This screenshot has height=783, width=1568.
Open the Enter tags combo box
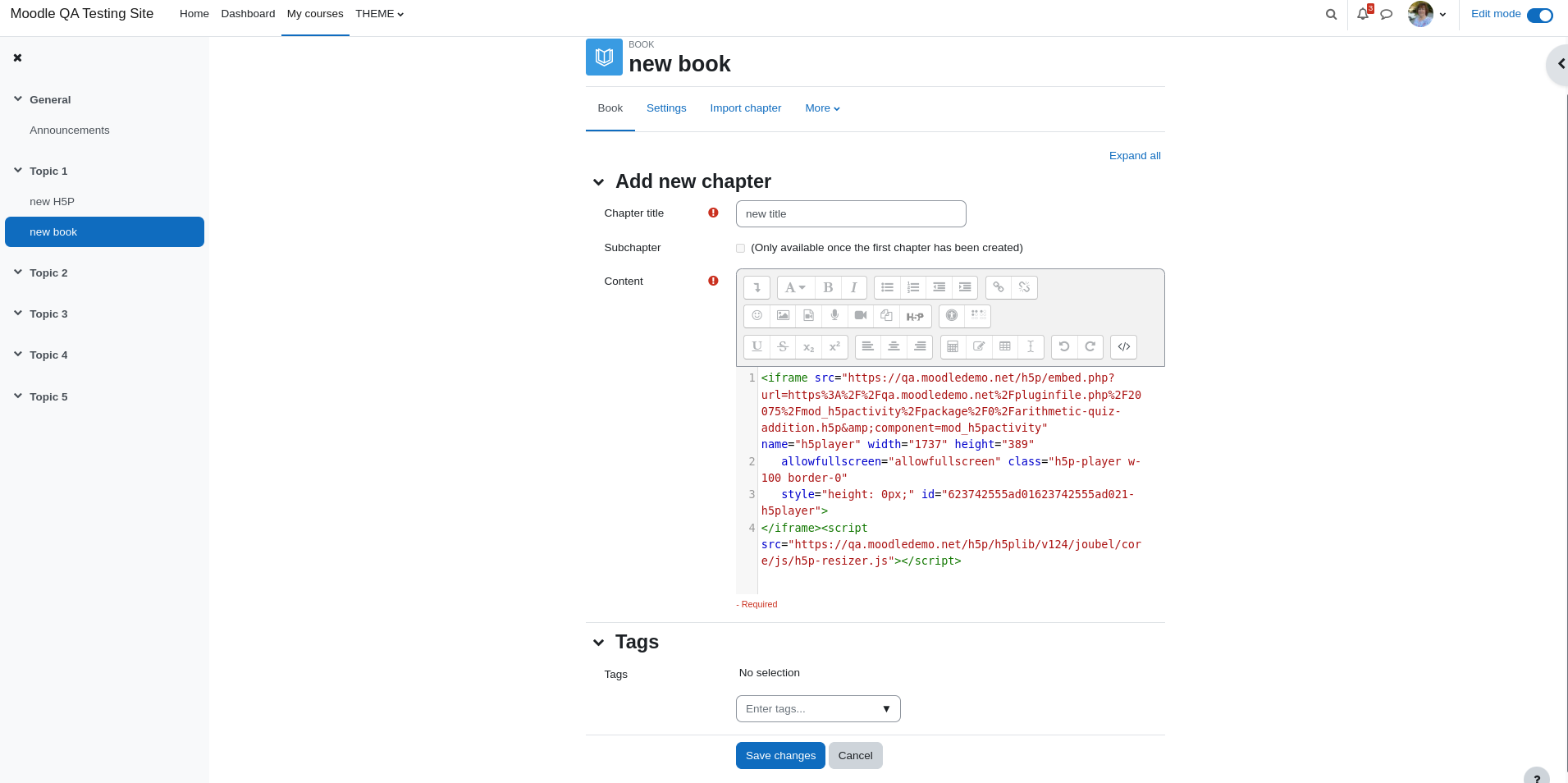click(818, 709)
